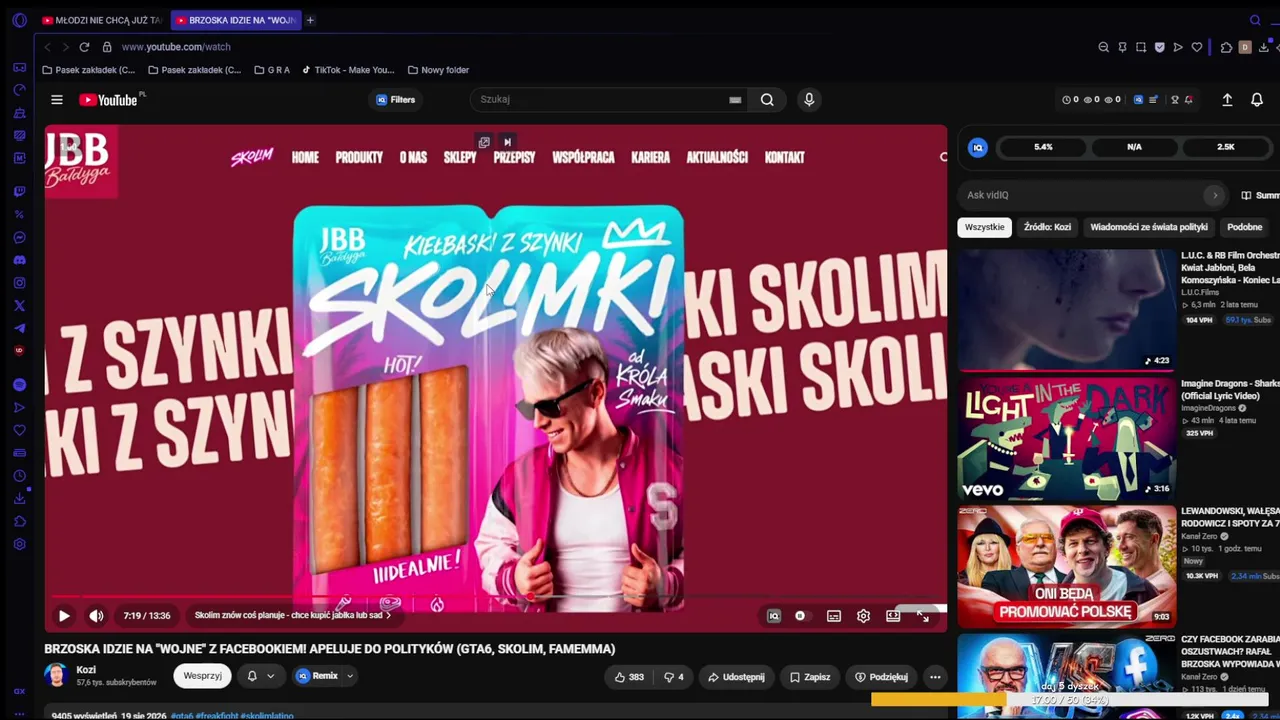Open a new browser tab
Image resolution: width=1280 pixels, height=720 pixels.
pos(310,20)
